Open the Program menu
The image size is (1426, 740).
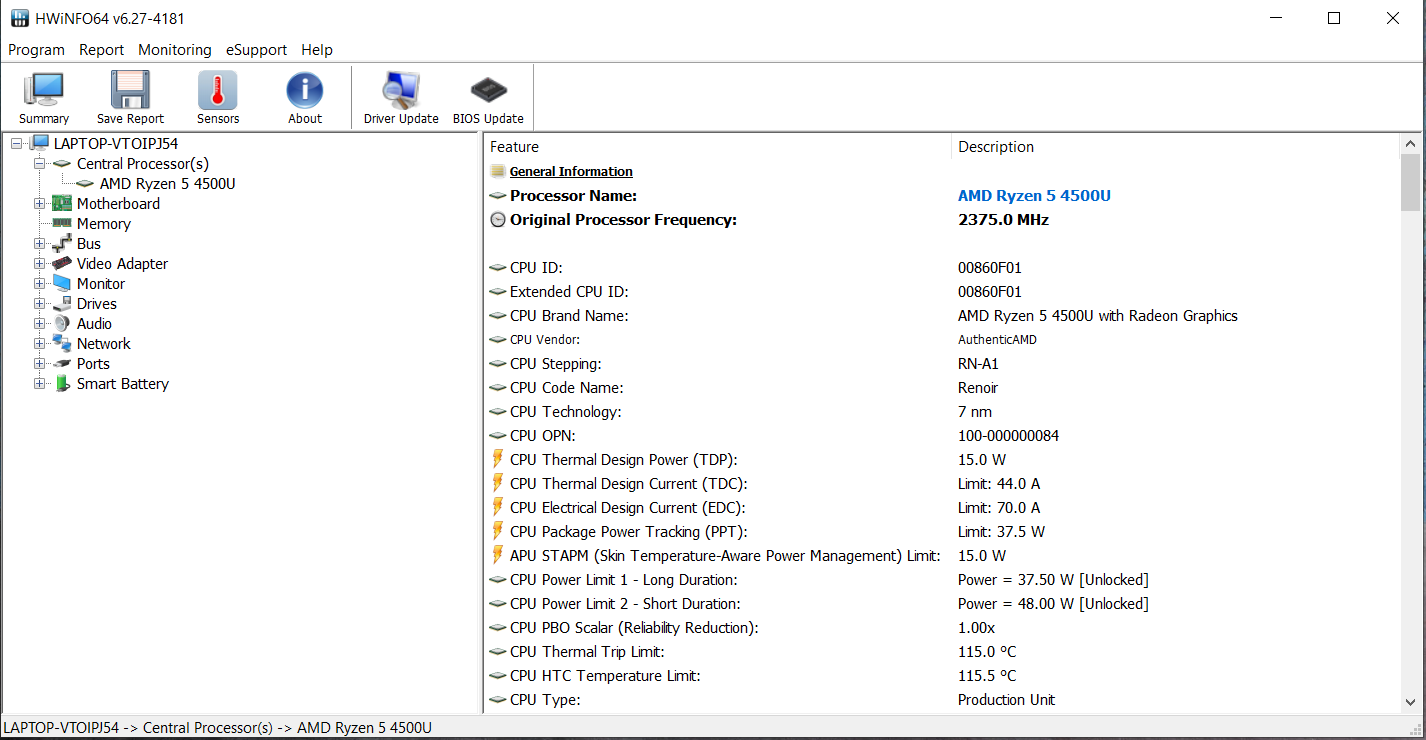click(x=36, y=50)
